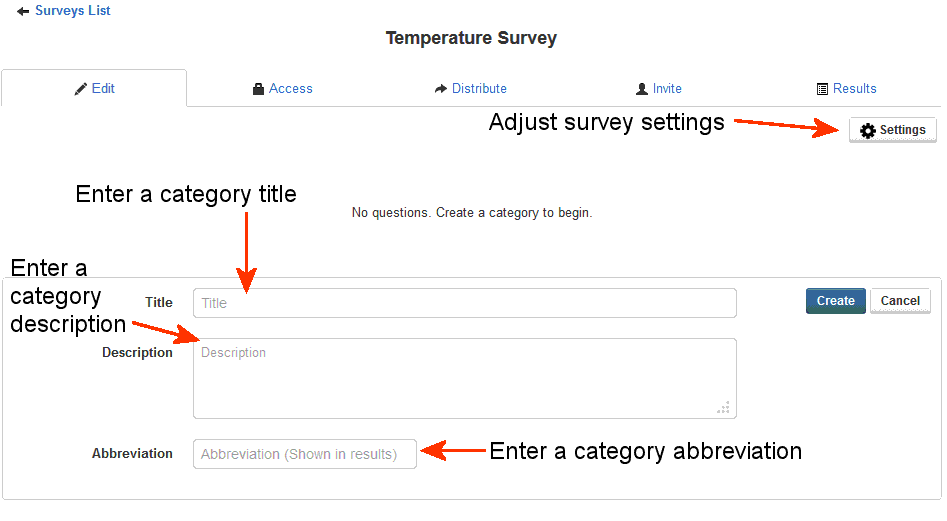Screen dimensions: 947x521
Task: Click the Abbreviation input field
Action: (x=305, y=454)
